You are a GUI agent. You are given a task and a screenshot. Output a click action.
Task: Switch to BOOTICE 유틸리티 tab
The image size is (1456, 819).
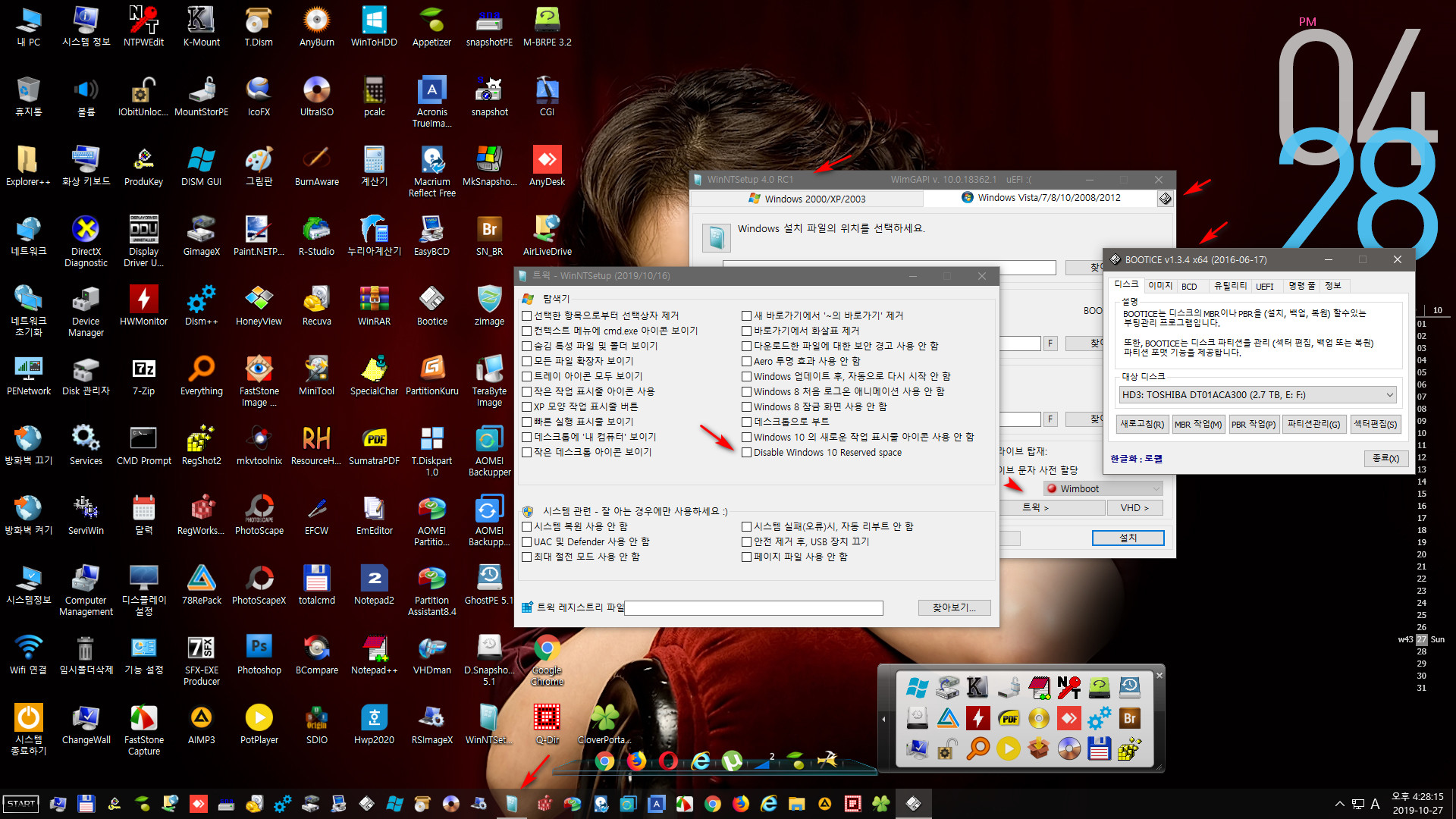coord(1230,286)
